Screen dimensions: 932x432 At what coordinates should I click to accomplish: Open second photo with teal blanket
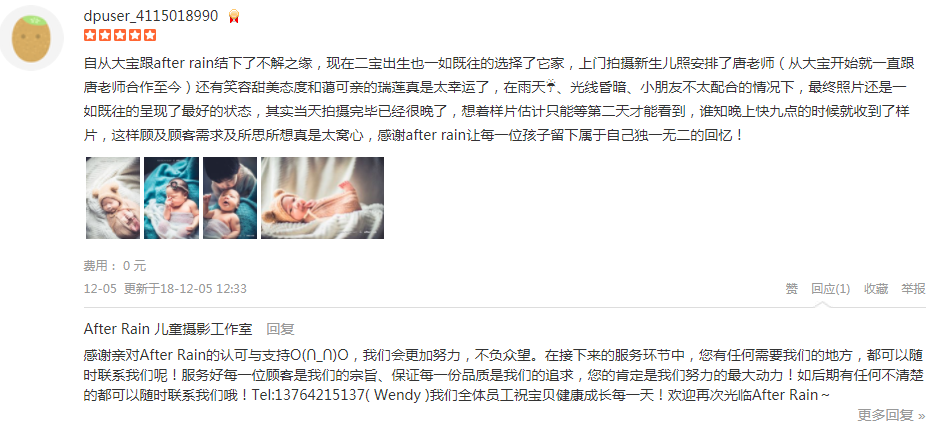[171, 198]
